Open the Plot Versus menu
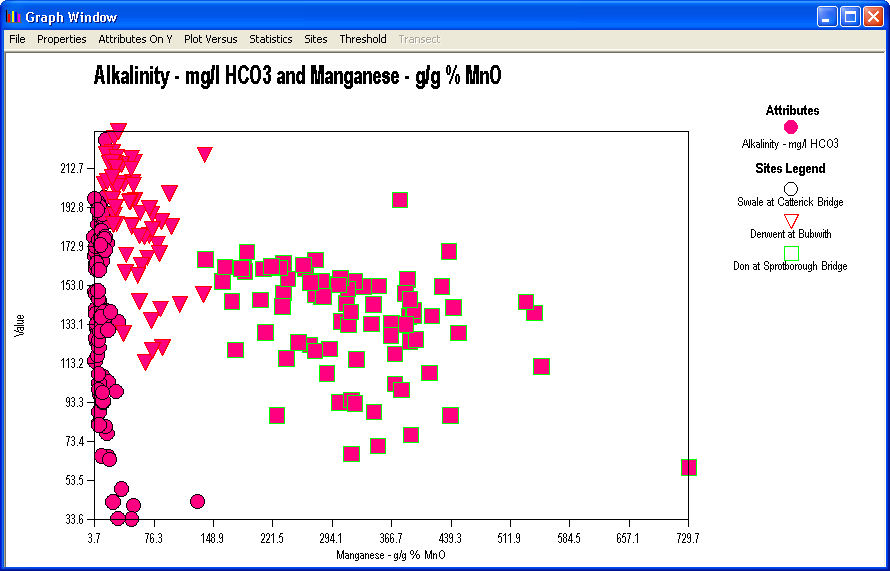Image resolution: width=890 pixels, height=571 pixels. pos(211,39)
